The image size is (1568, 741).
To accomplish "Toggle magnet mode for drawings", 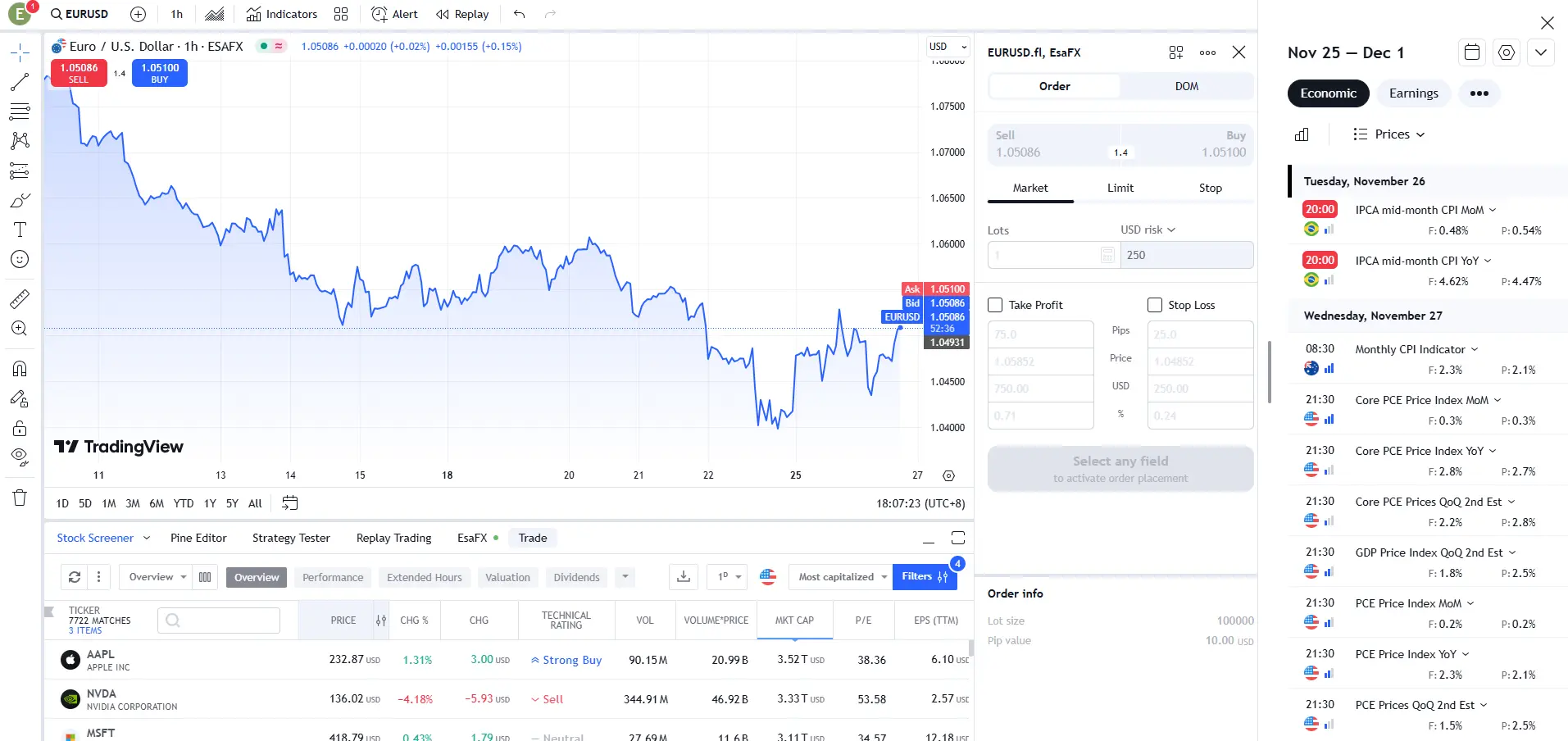I will pos(20,369).
